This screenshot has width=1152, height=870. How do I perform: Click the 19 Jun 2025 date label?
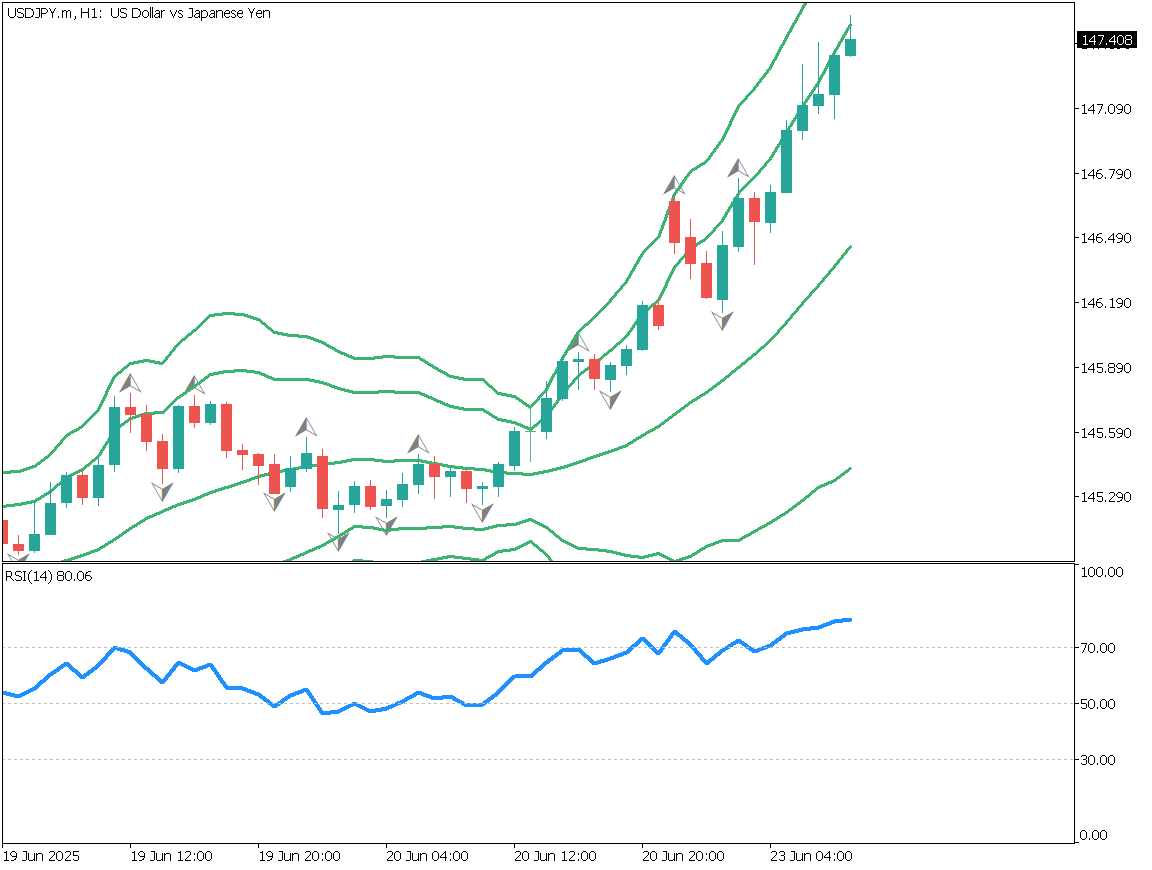41,857
